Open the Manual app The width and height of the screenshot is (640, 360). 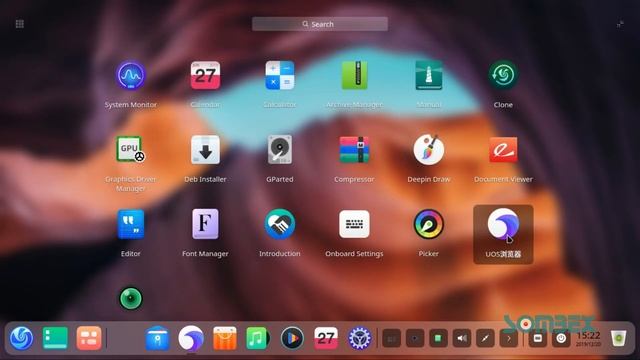(429, 76)
